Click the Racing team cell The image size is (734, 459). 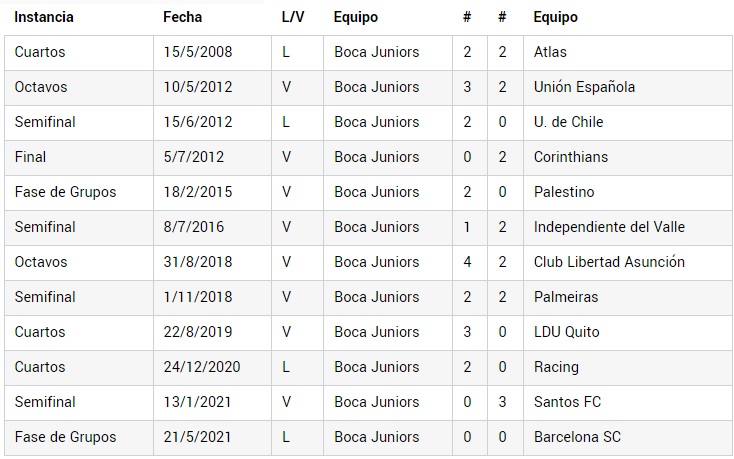click(556, 367)
